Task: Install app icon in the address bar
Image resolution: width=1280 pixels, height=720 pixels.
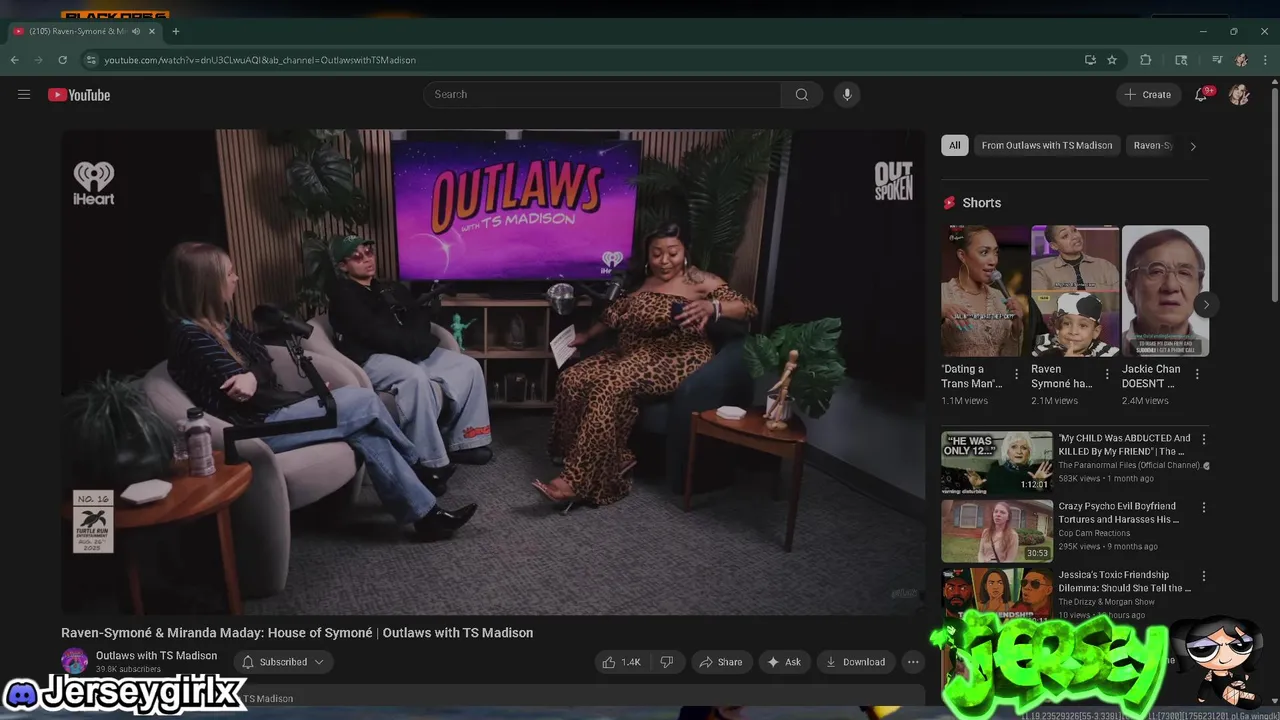Action: point(1090,60)
